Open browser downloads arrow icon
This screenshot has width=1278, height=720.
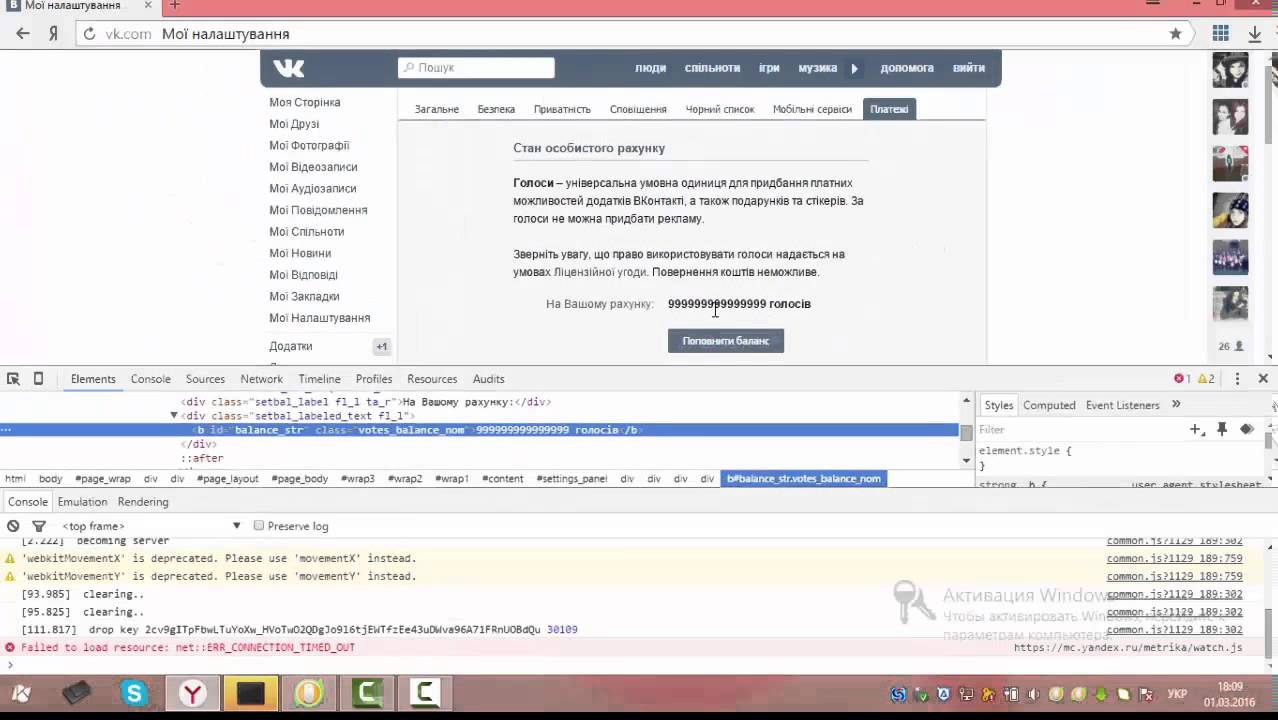1254,33
